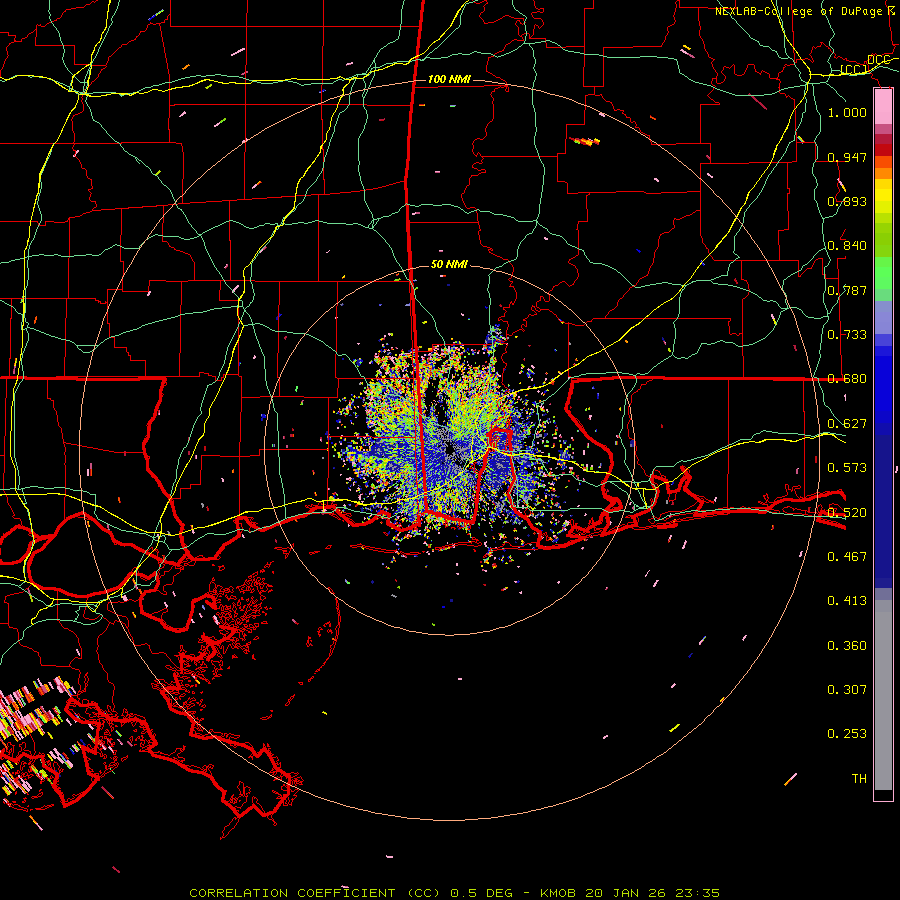Click the "TH" threshold label on the scale
900x900 pixels.
pyautogui.click(x=859, y=779)
